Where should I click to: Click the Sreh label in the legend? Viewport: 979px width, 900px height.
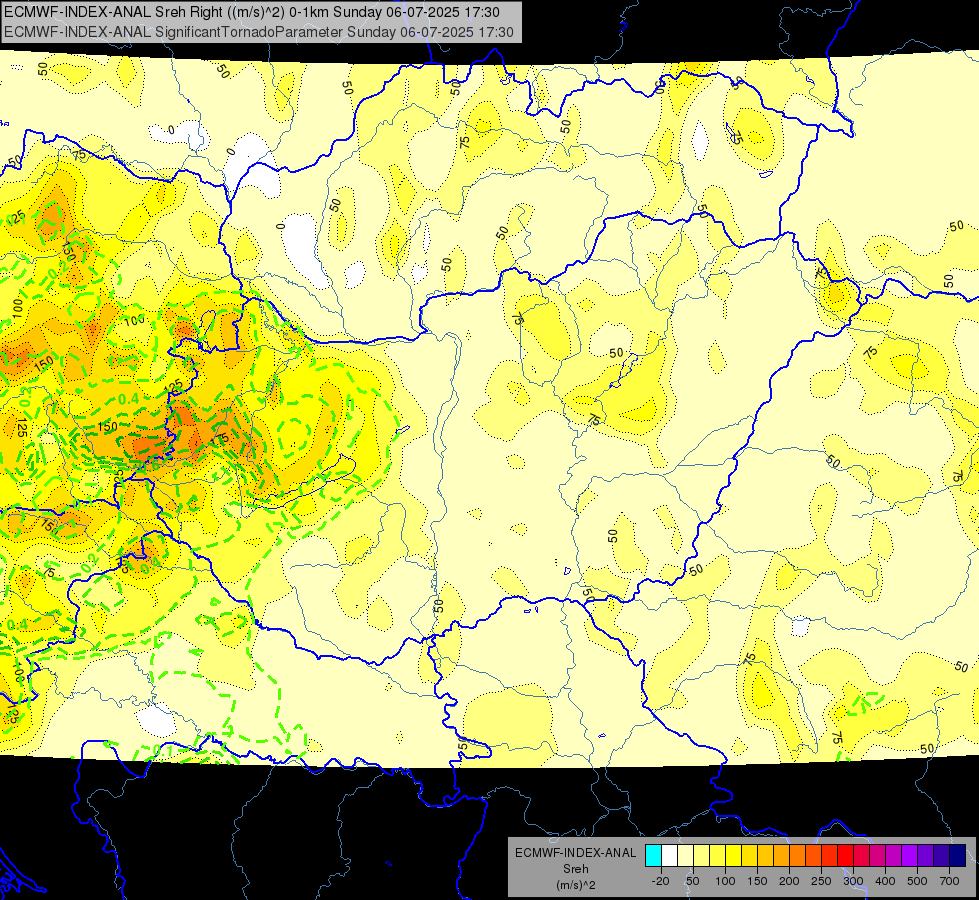click(x=576, y=869)
